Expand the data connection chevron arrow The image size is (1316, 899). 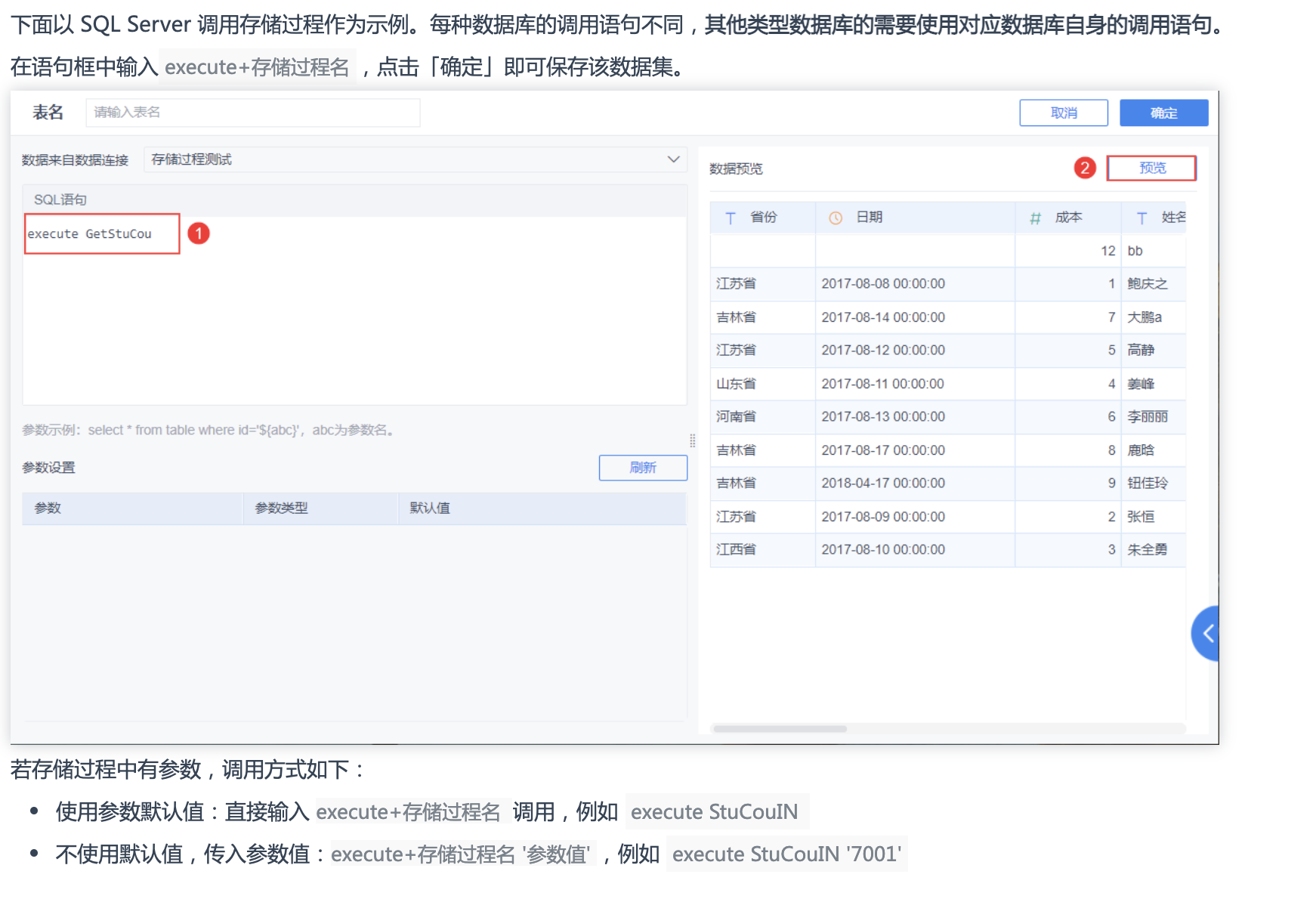(x=673, y=159)
